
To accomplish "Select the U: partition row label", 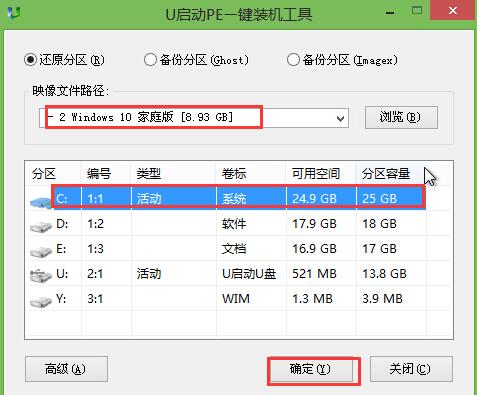I will tap(62, 274).
